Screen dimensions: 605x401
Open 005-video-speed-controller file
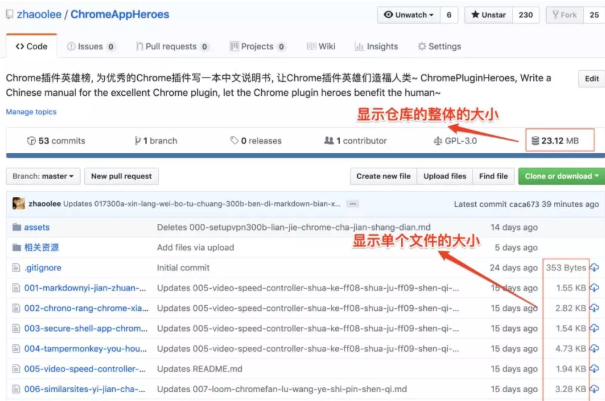[x=85, y=369]
